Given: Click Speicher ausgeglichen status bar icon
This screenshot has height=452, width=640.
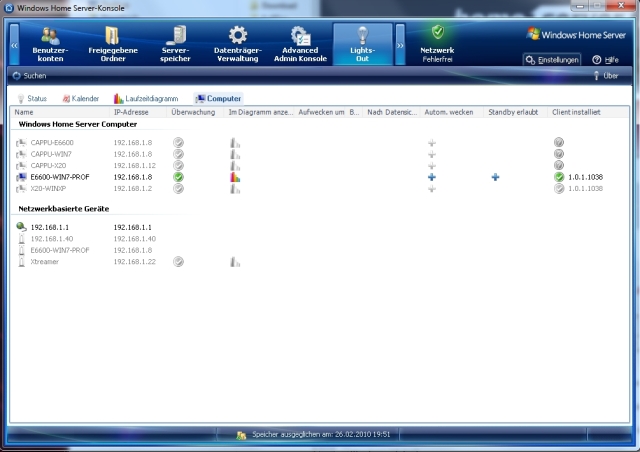Looking at the screenshot, I should (241, 435).
